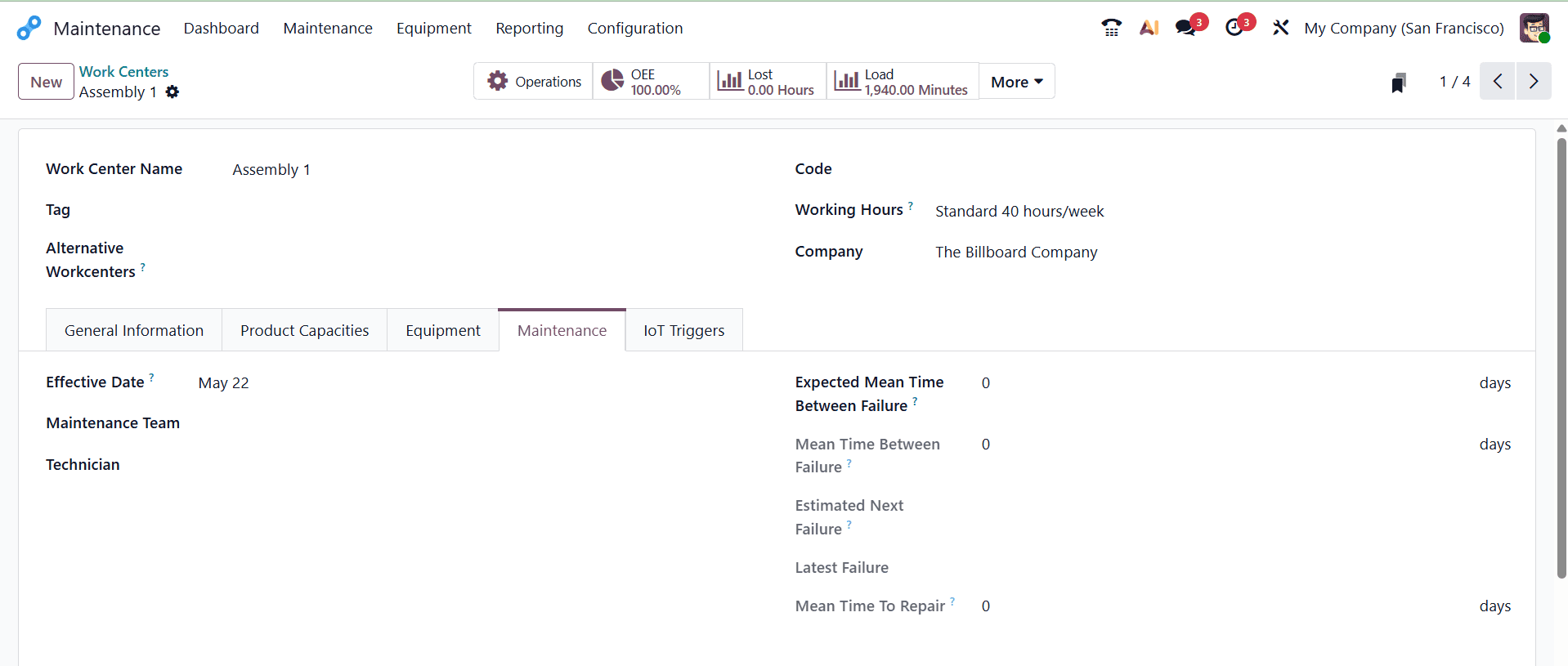Open the Configuration menu

635,28
